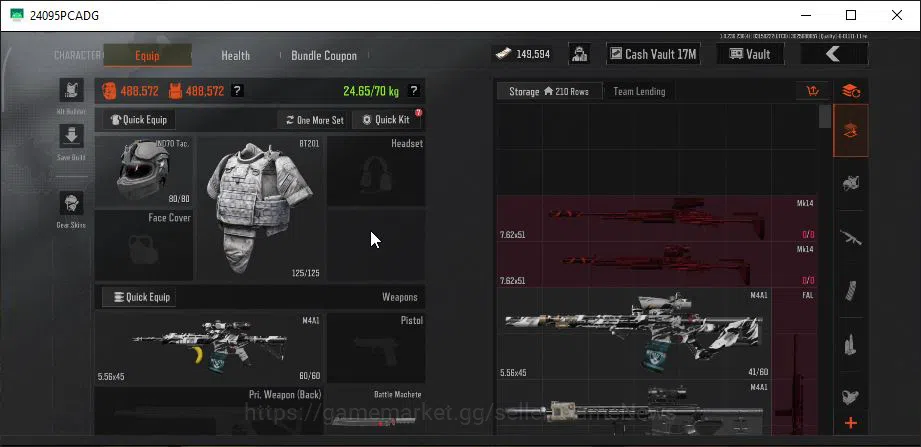Select the BT201 body armor slot
921x447 pixels.
coord(260,209)
